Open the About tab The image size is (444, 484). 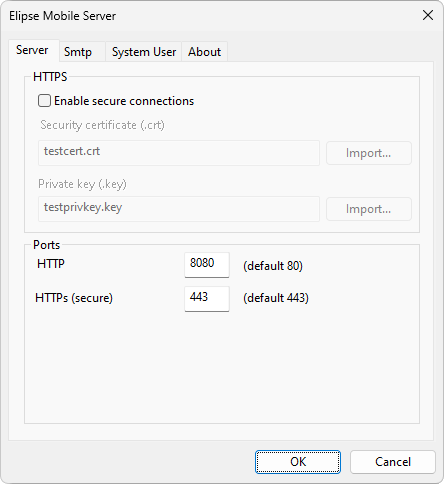204,52
